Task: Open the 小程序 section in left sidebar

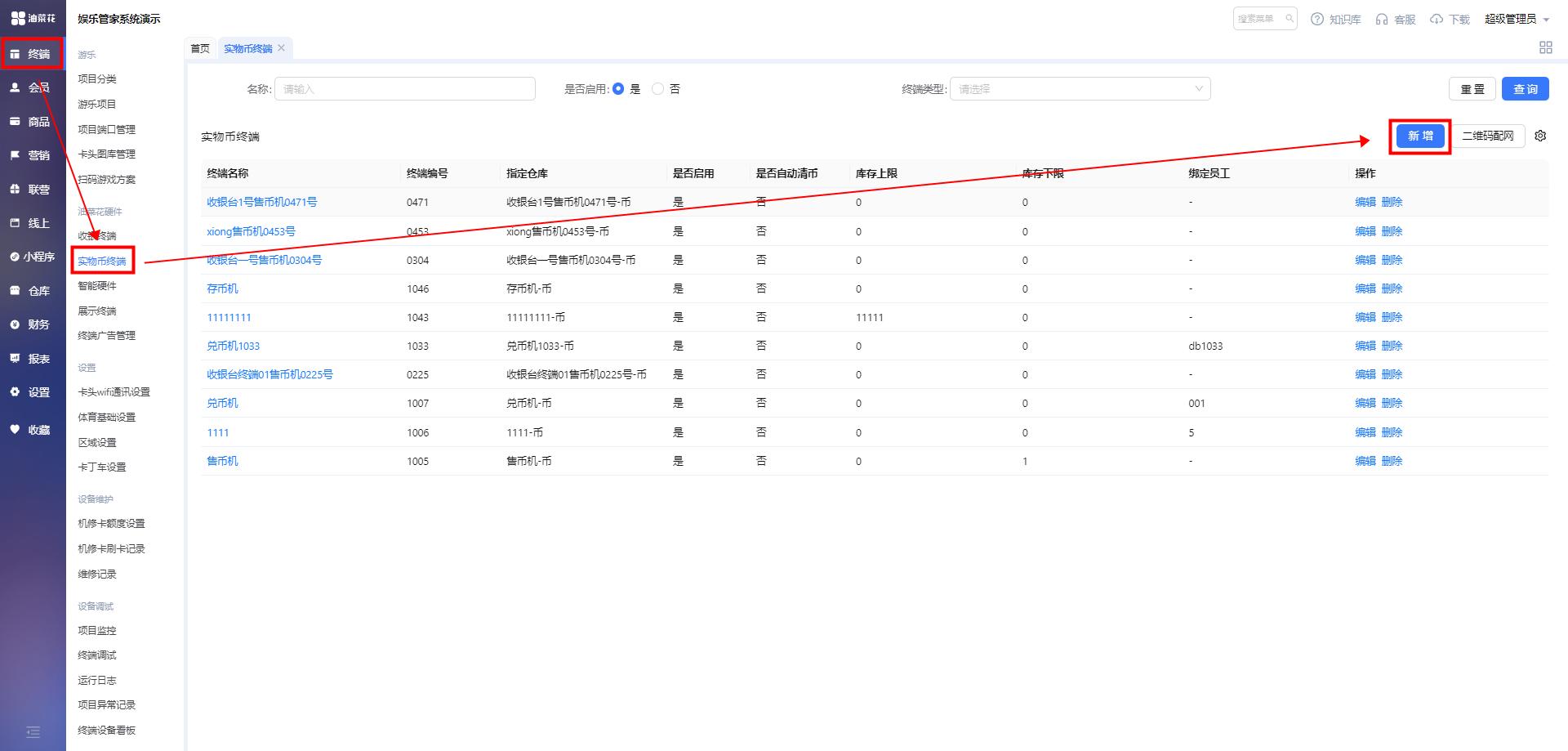Action: [x=32, y=257]
